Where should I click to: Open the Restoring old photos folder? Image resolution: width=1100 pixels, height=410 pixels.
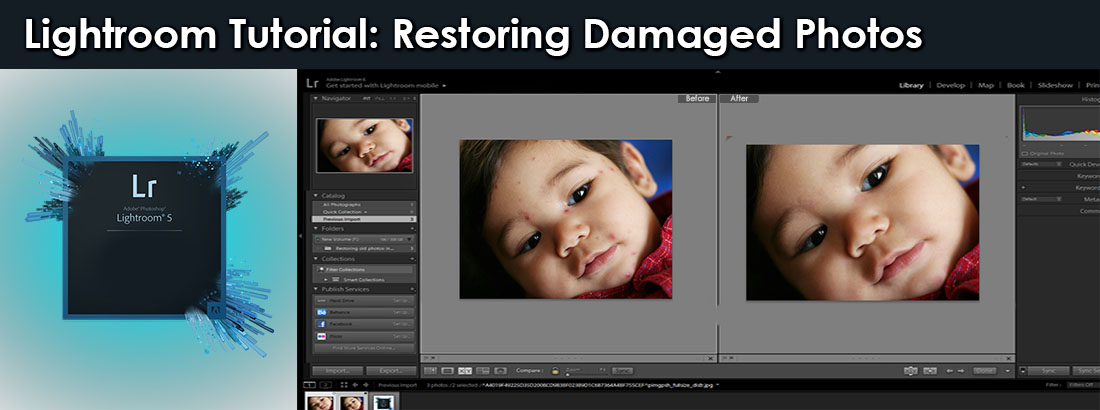(x=363, y=249)
